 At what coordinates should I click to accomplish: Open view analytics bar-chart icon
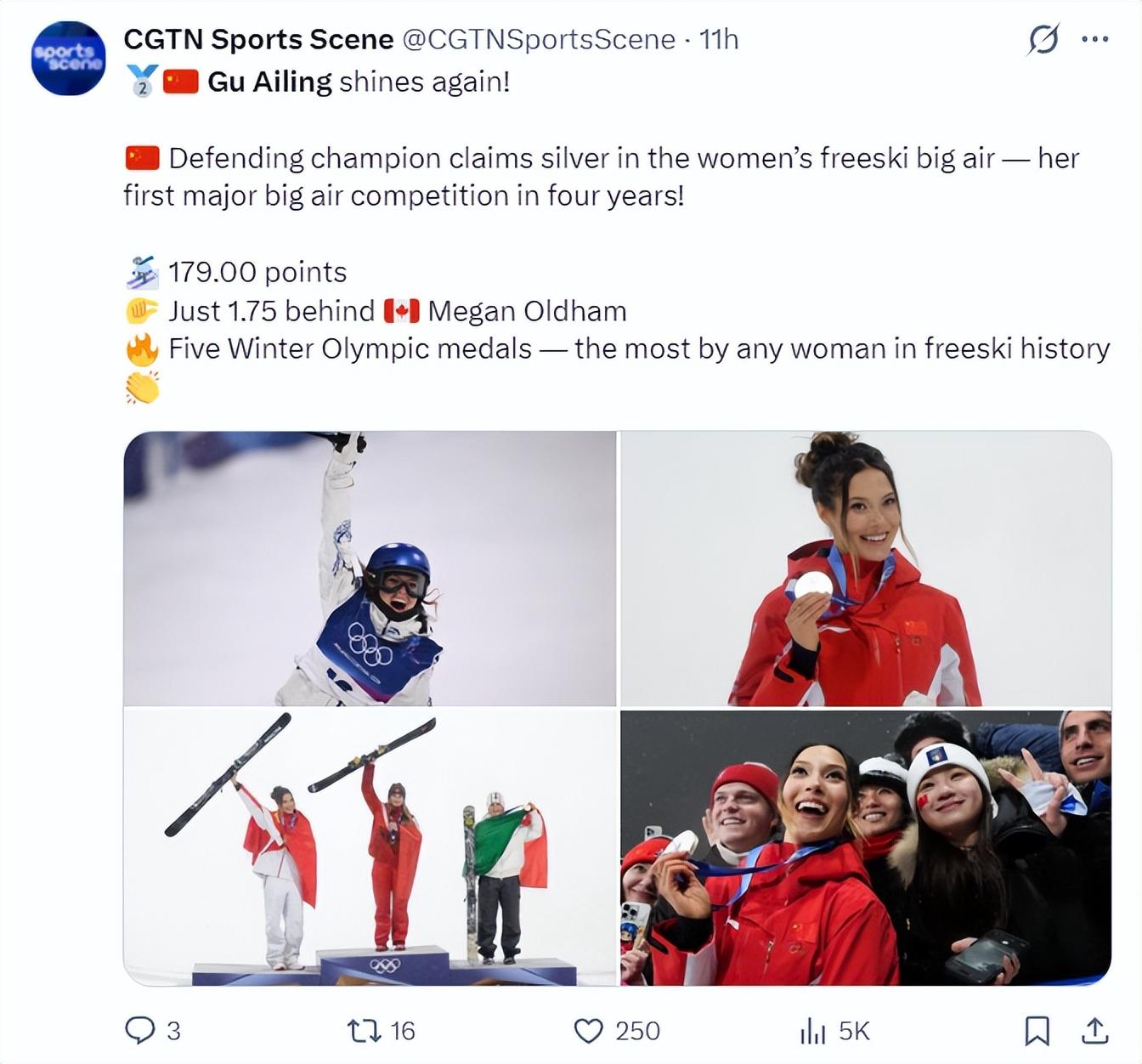click(x=812, y=1031)
